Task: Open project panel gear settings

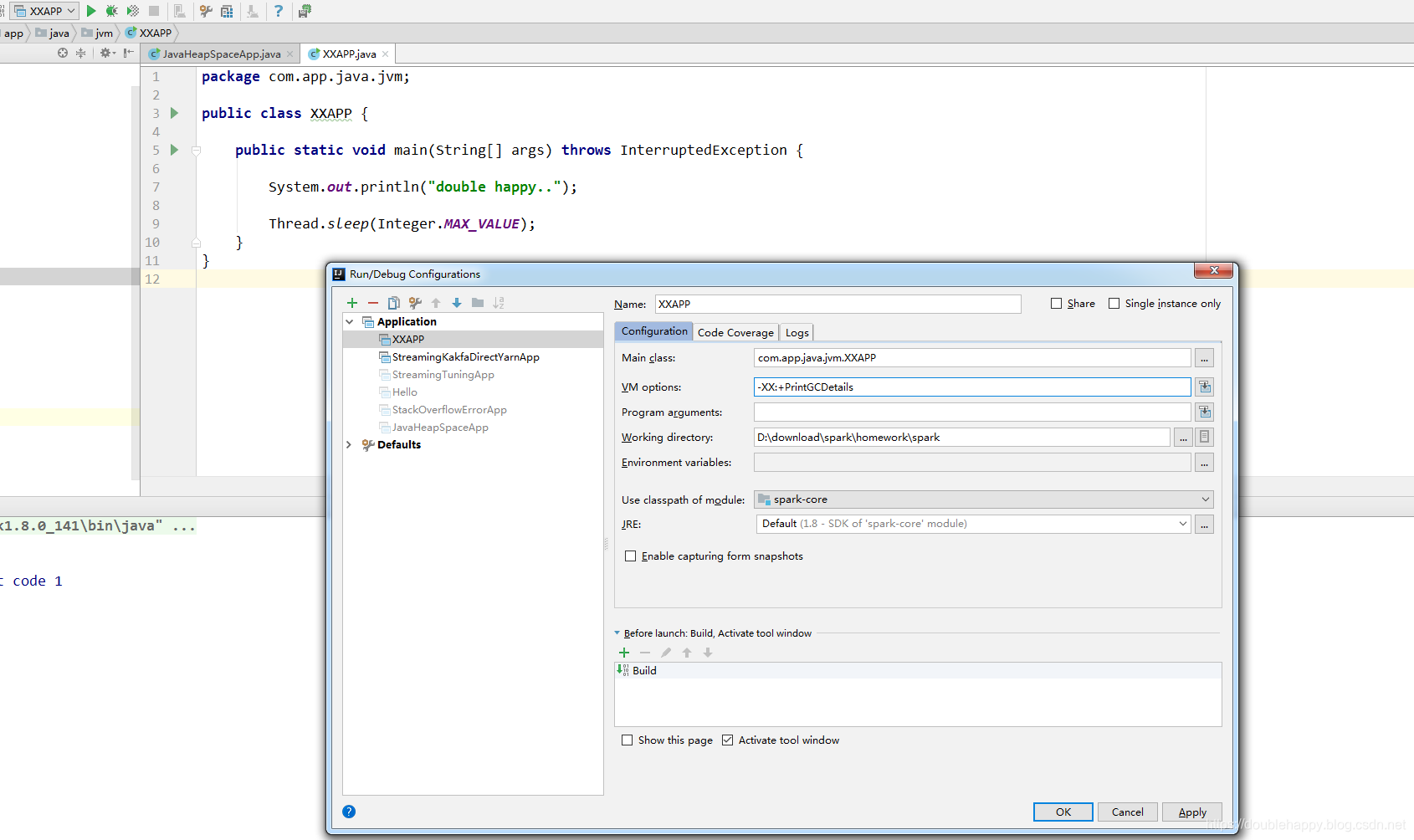Action: 107,53
